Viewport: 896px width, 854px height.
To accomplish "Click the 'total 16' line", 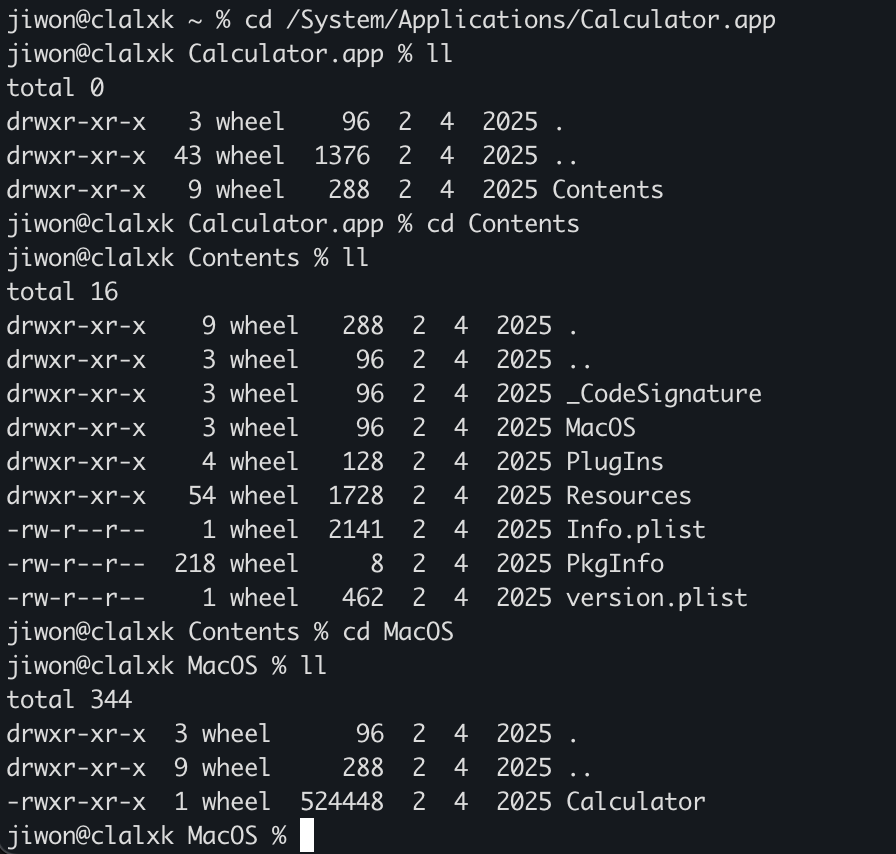I will (62, 292).
